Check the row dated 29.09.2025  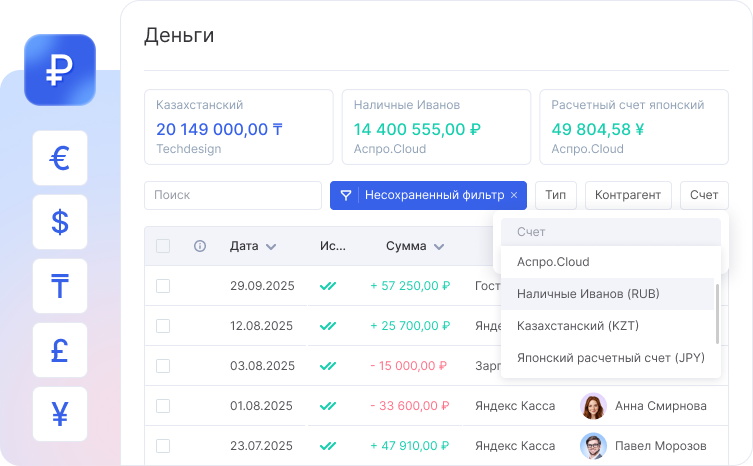163,286
